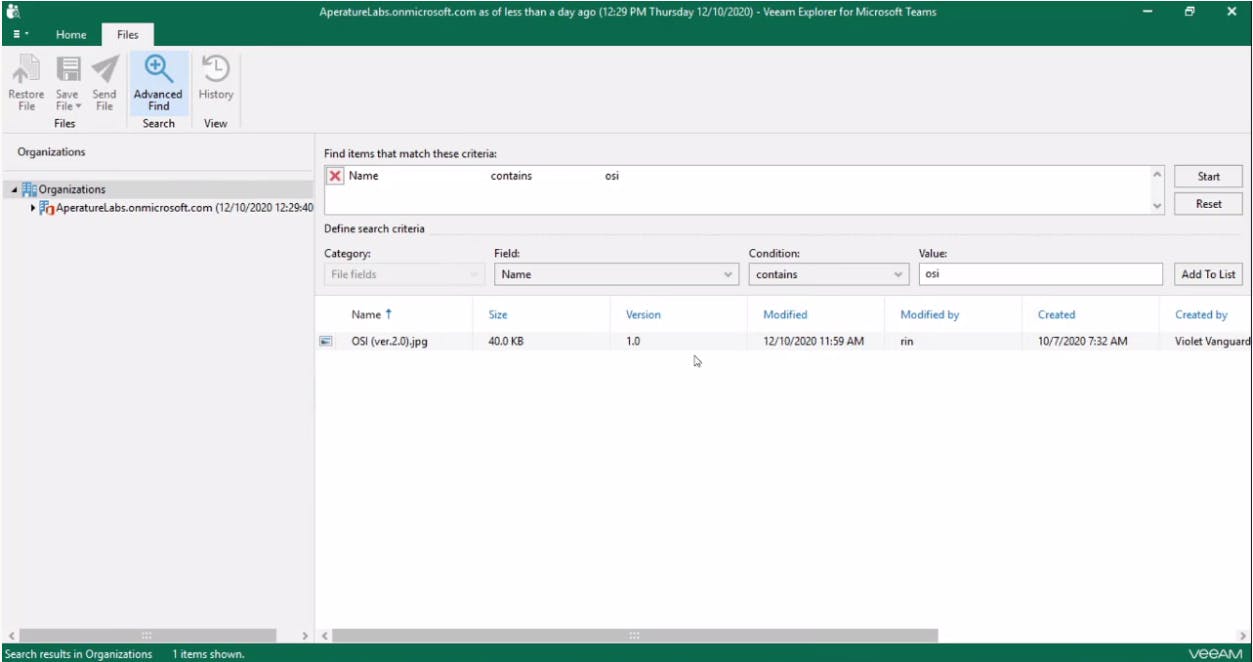
Task: Select the Files ribbon tab
Action: (128, 34)
